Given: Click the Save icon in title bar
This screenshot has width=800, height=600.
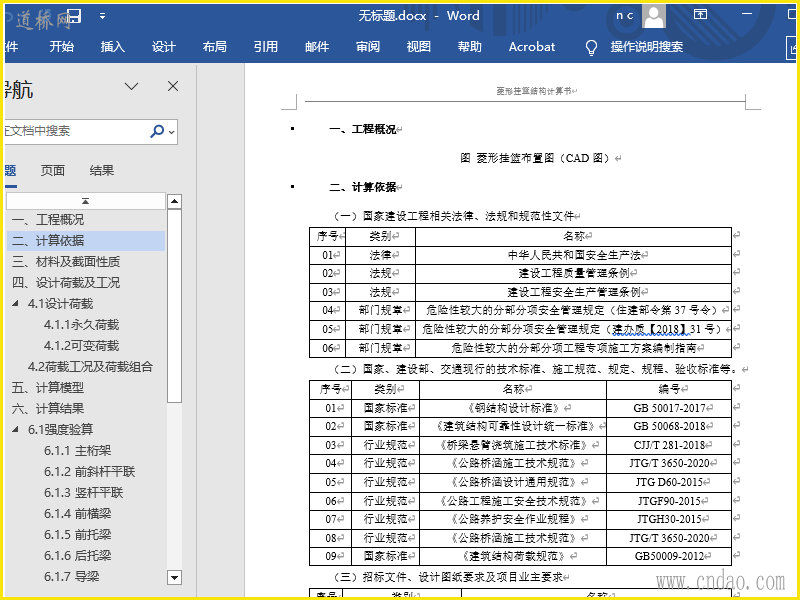Looking at the screenshot, I should (x=75, y=16).
